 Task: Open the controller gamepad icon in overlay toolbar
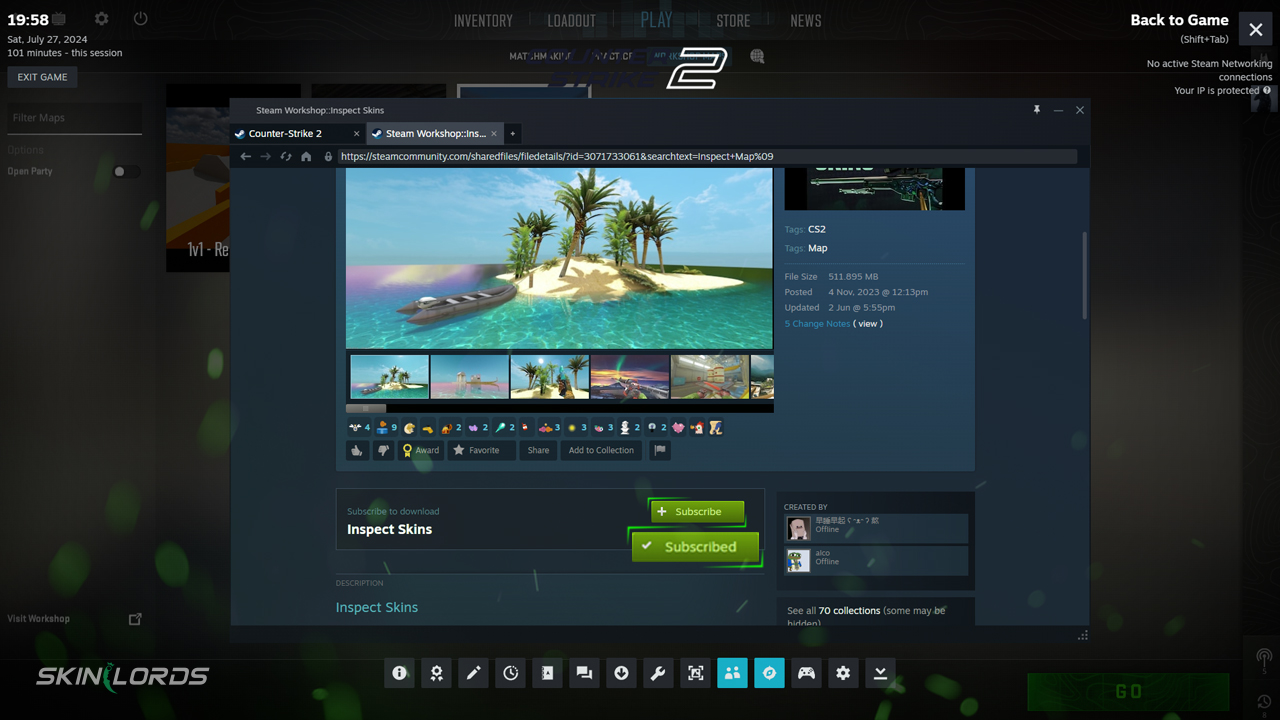(806, 673)
